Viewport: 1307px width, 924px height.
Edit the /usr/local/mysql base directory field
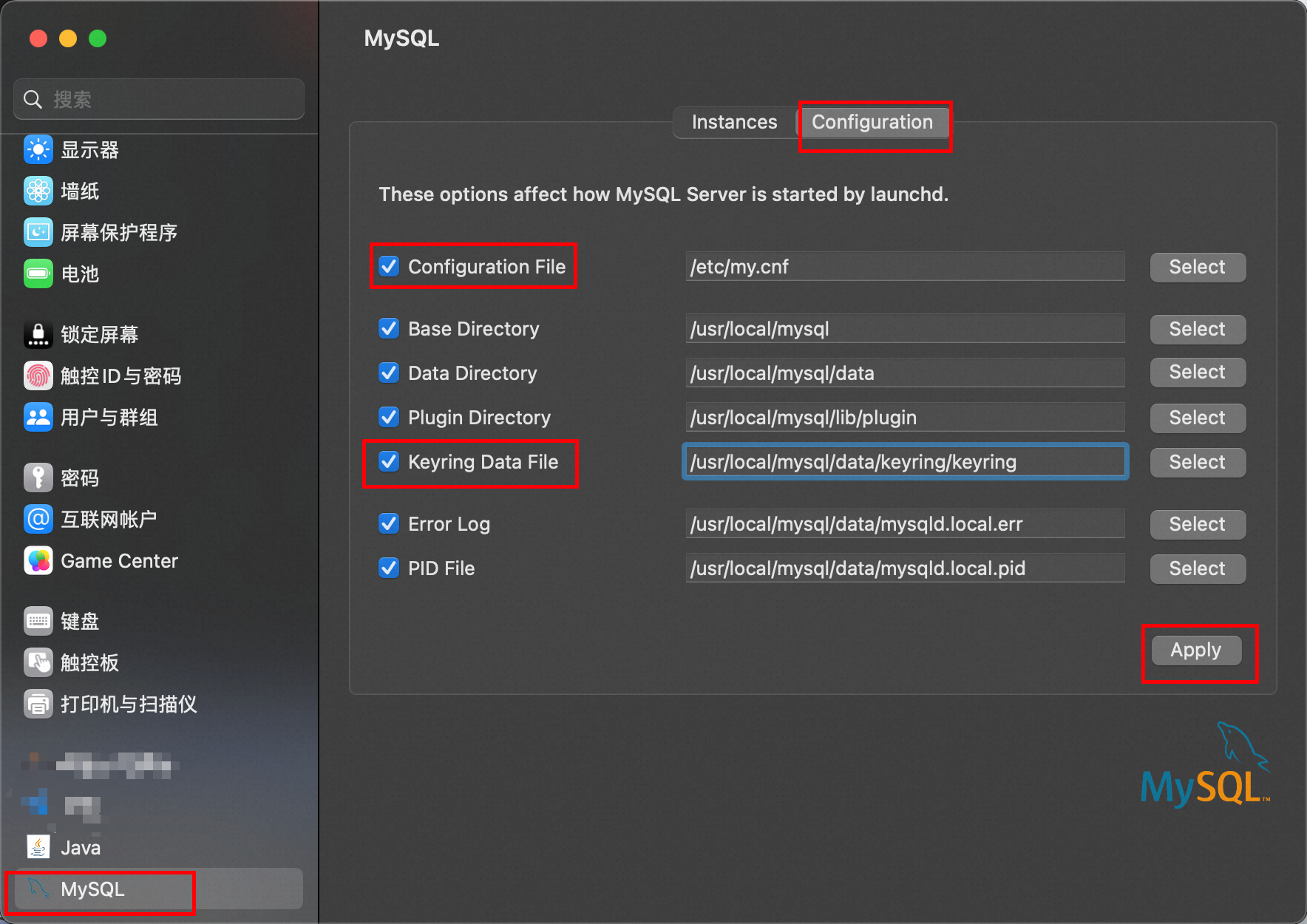[905, 329]
